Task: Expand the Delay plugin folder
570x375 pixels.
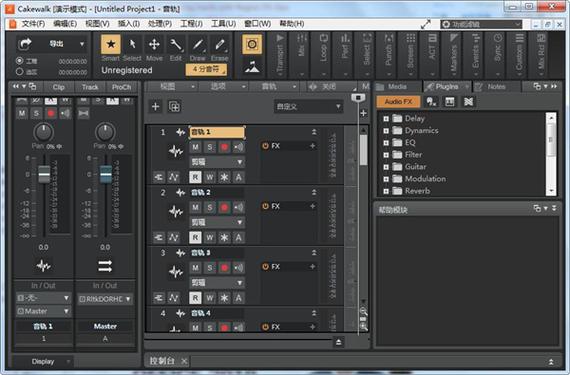Action: coord(386,118)
